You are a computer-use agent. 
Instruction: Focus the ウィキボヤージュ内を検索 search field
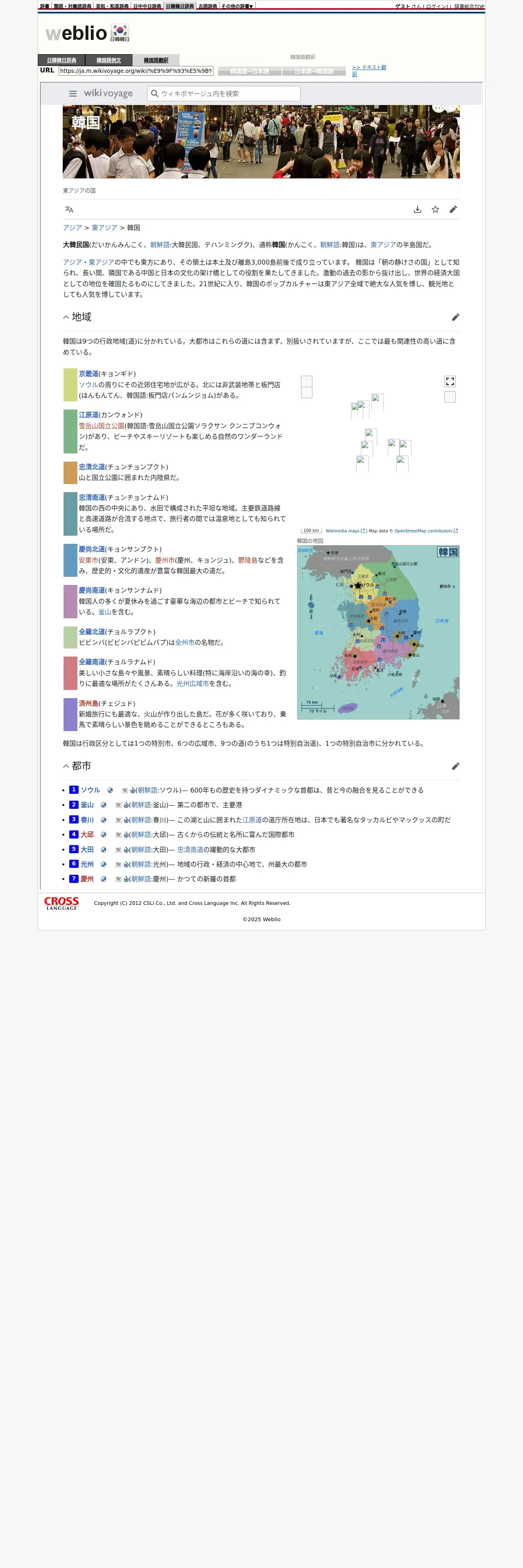point(224,94)
